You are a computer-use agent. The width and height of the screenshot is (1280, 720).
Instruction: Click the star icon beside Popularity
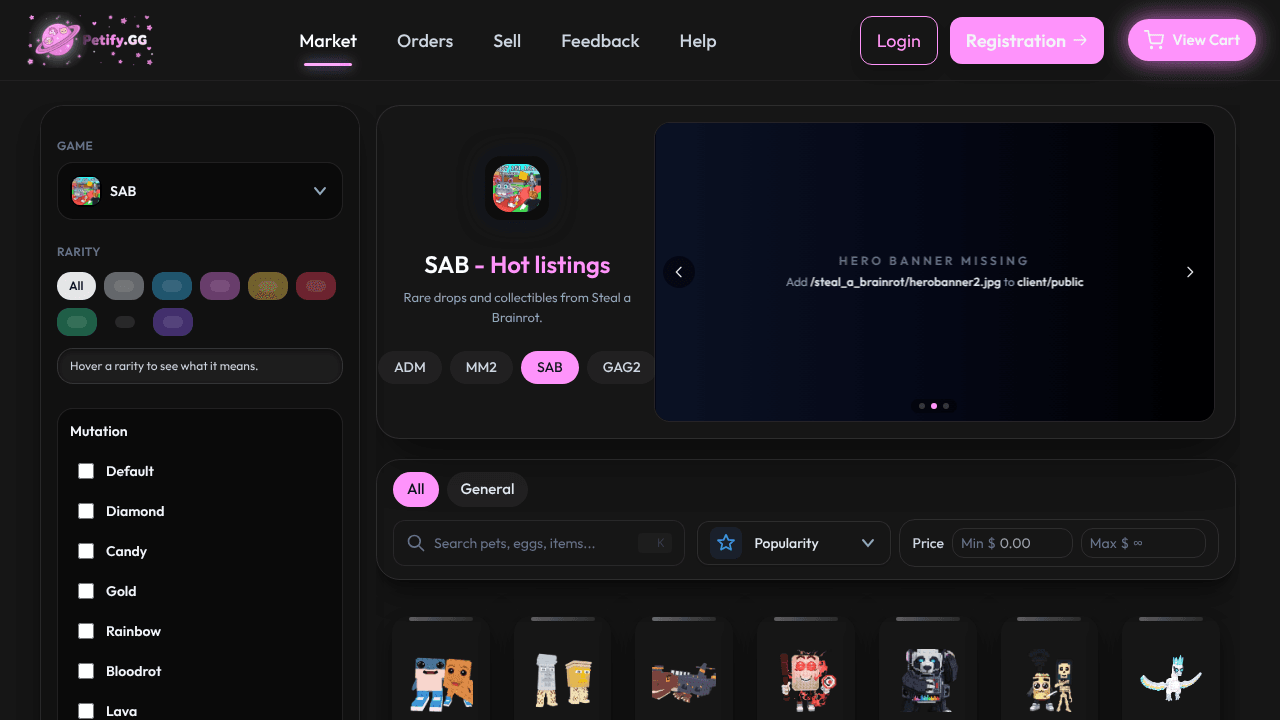[726, 543]
